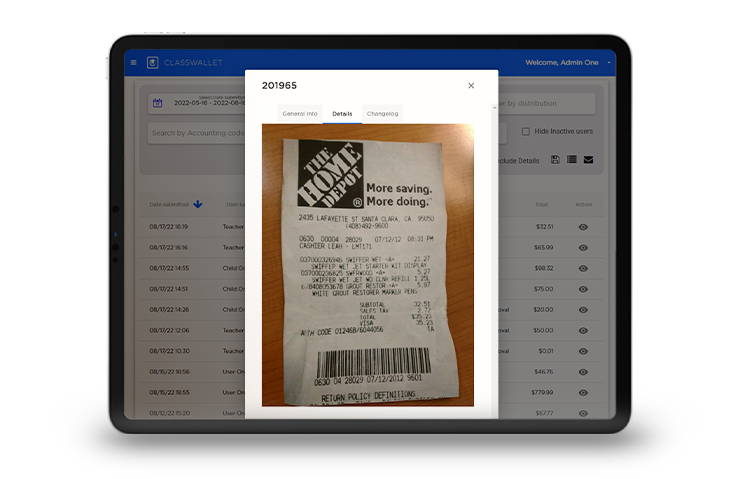Viewport: 749px width, 479px height.
Task: Click the Welcome, Admin One text
Action: (x=562, y=63)
